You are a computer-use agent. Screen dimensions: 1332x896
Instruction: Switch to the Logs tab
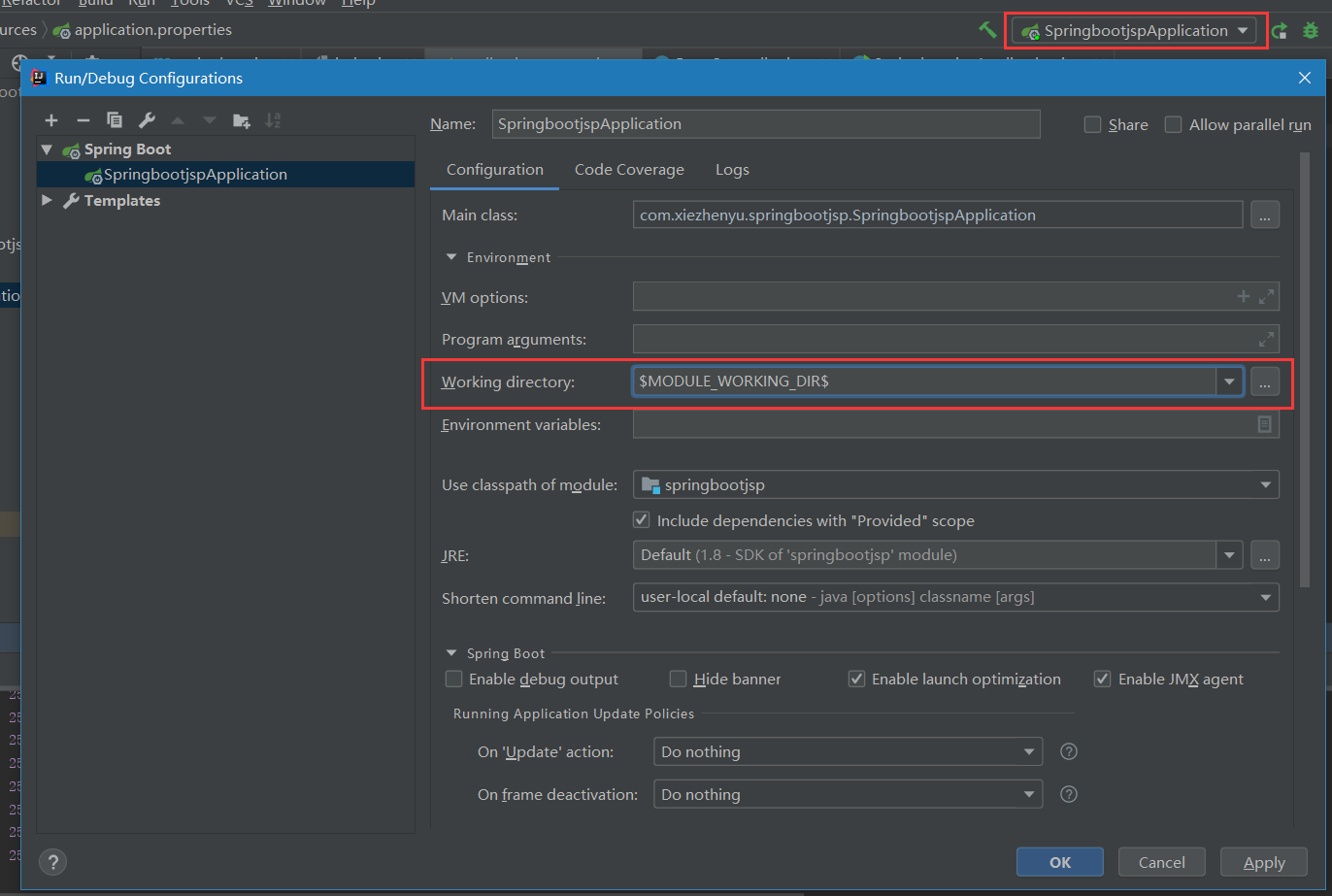pyautogui.click(x=732, y=169)
